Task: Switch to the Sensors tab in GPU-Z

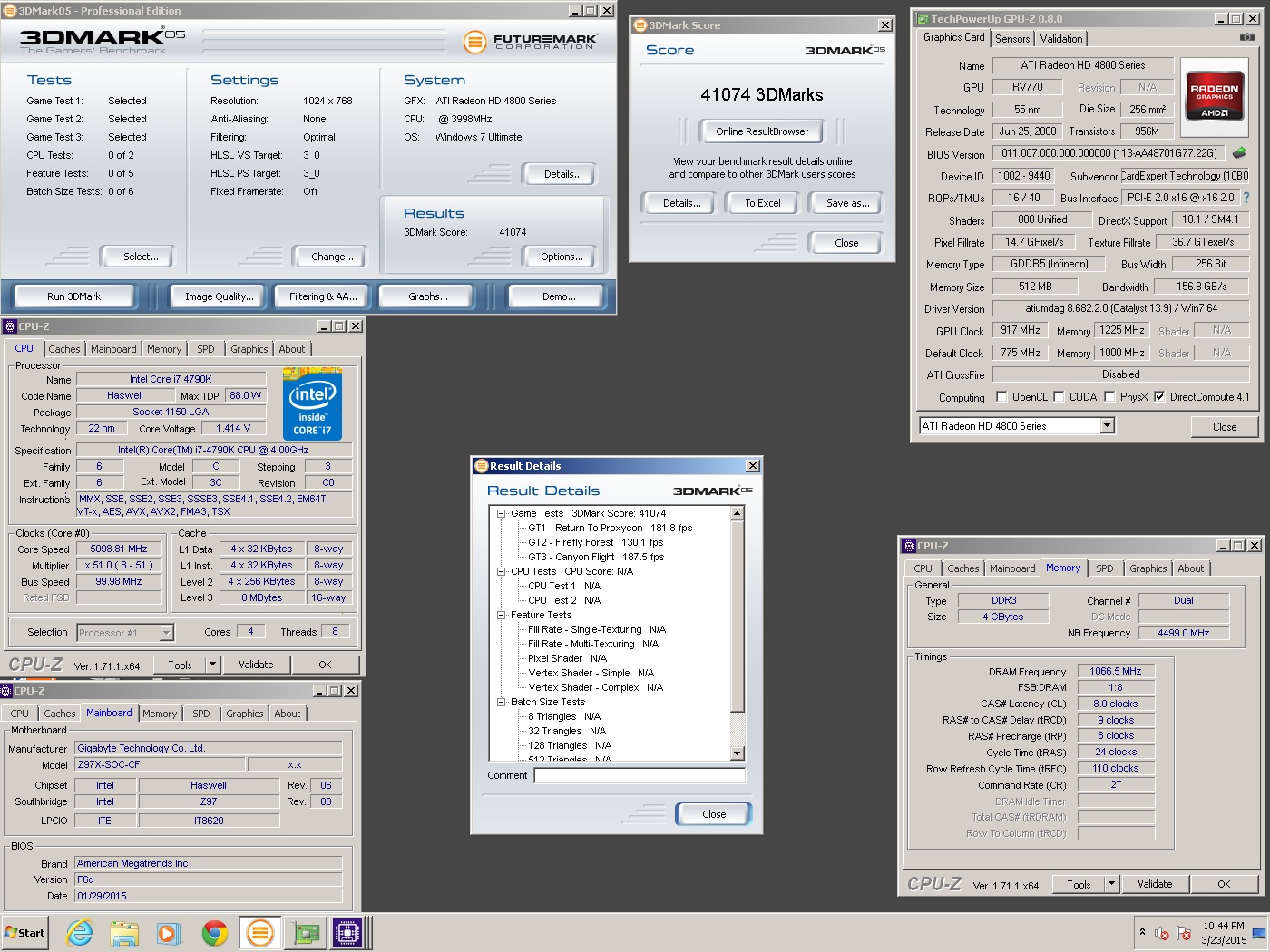Action: pos(1012,39)
